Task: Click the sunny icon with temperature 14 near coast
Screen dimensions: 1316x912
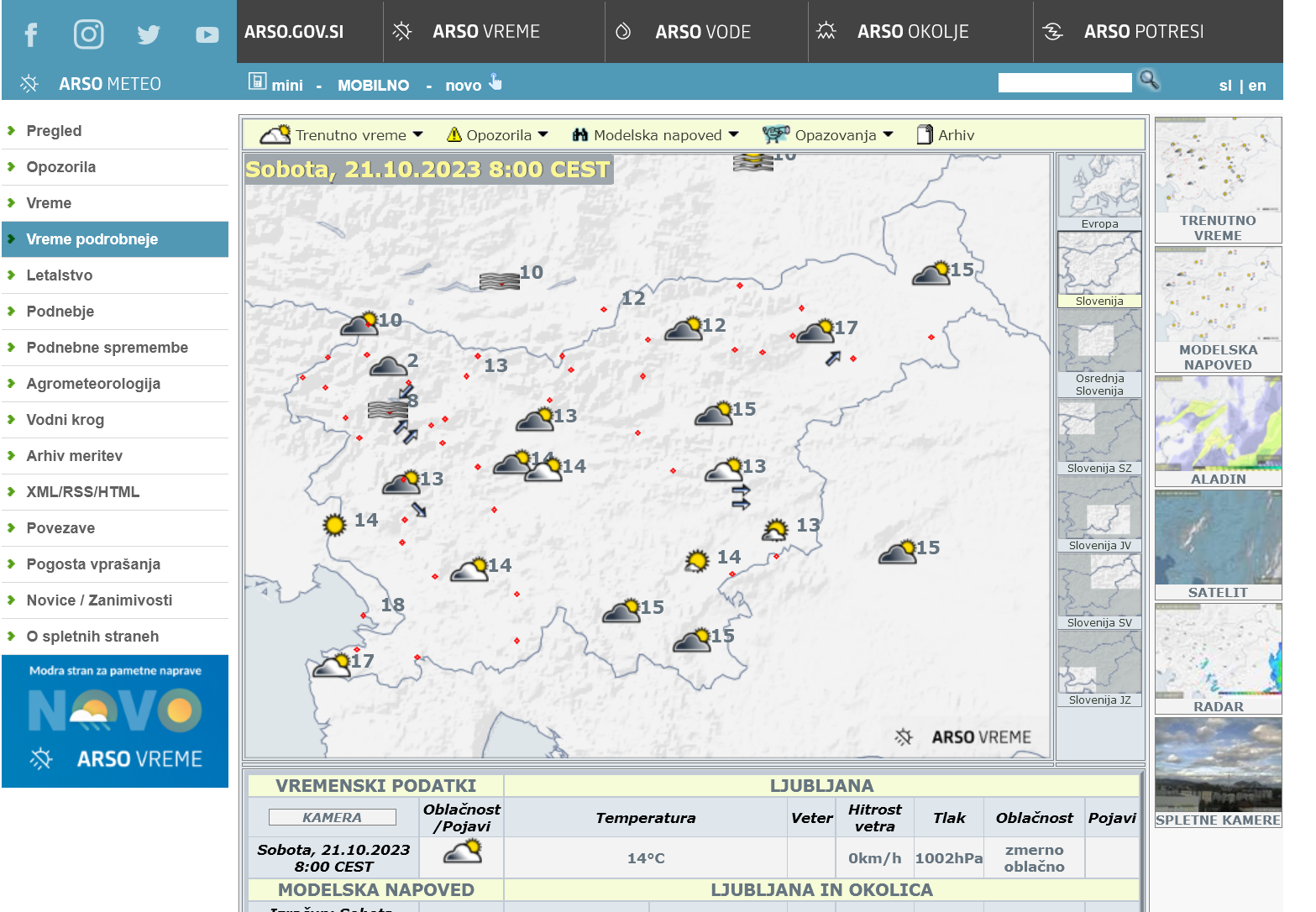Action: (334, 525)
